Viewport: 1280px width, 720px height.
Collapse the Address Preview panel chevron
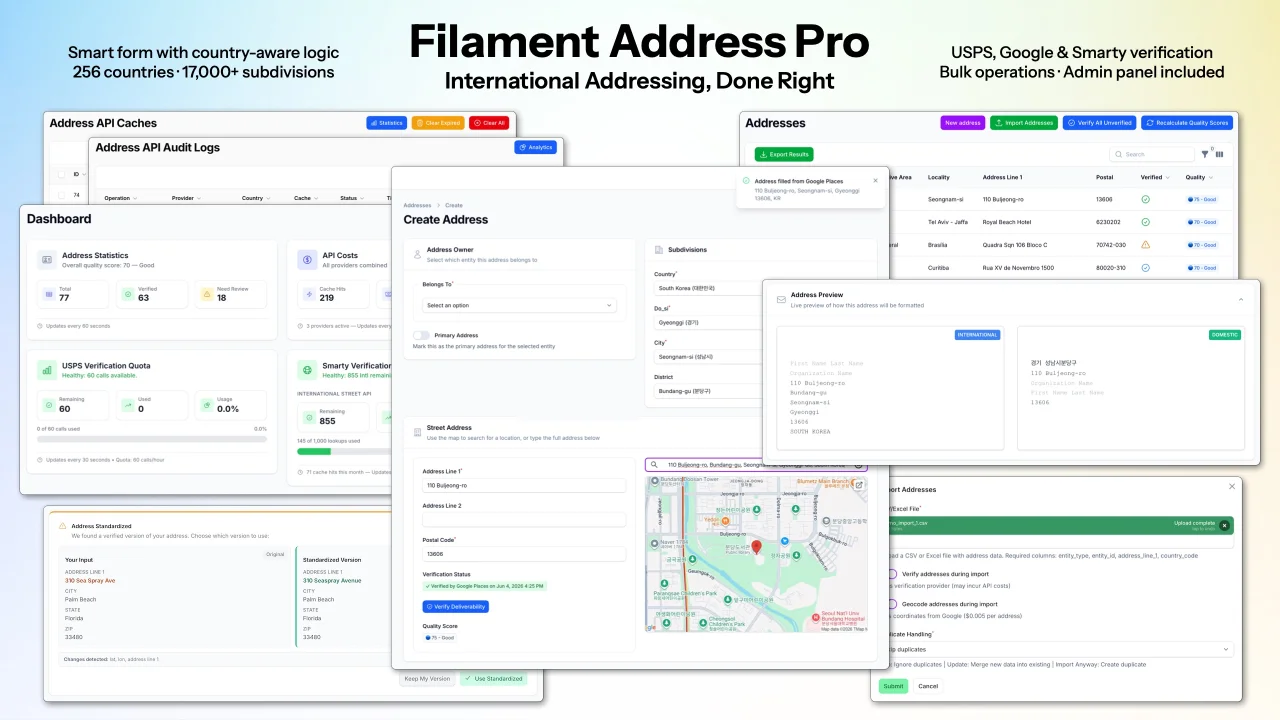click(1241, 299)
